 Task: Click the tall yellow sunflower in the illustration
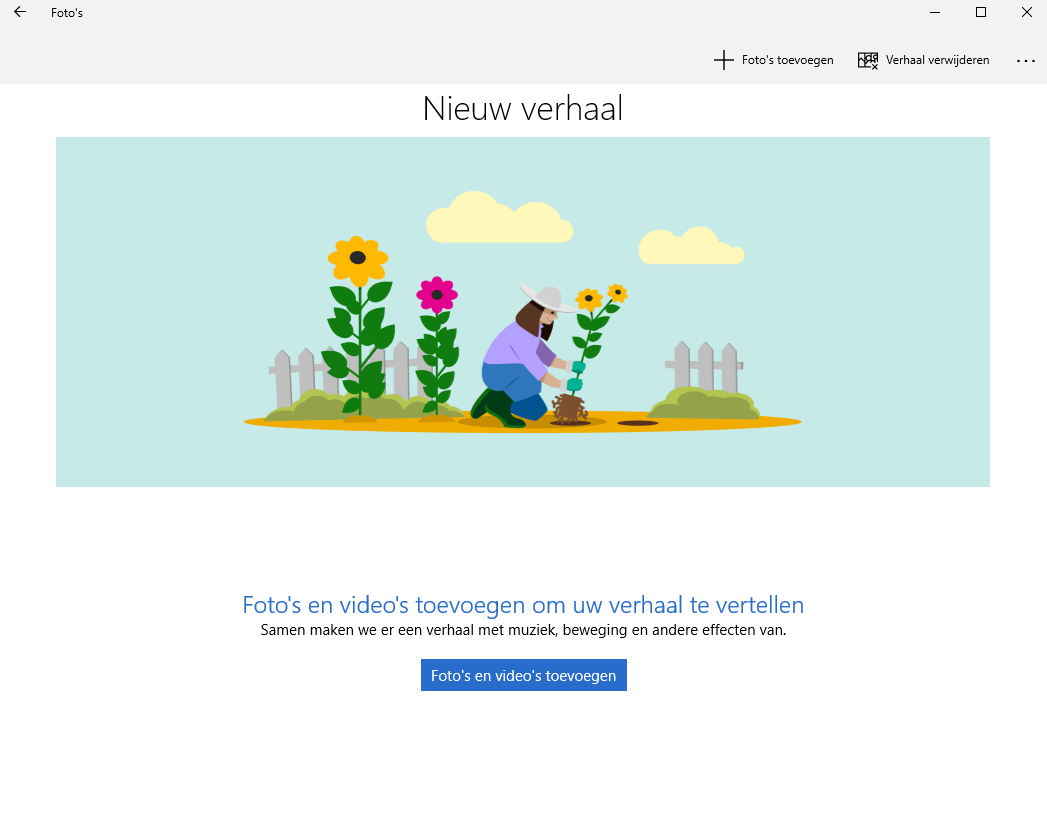pyautogui.click(x=357, y=258)
